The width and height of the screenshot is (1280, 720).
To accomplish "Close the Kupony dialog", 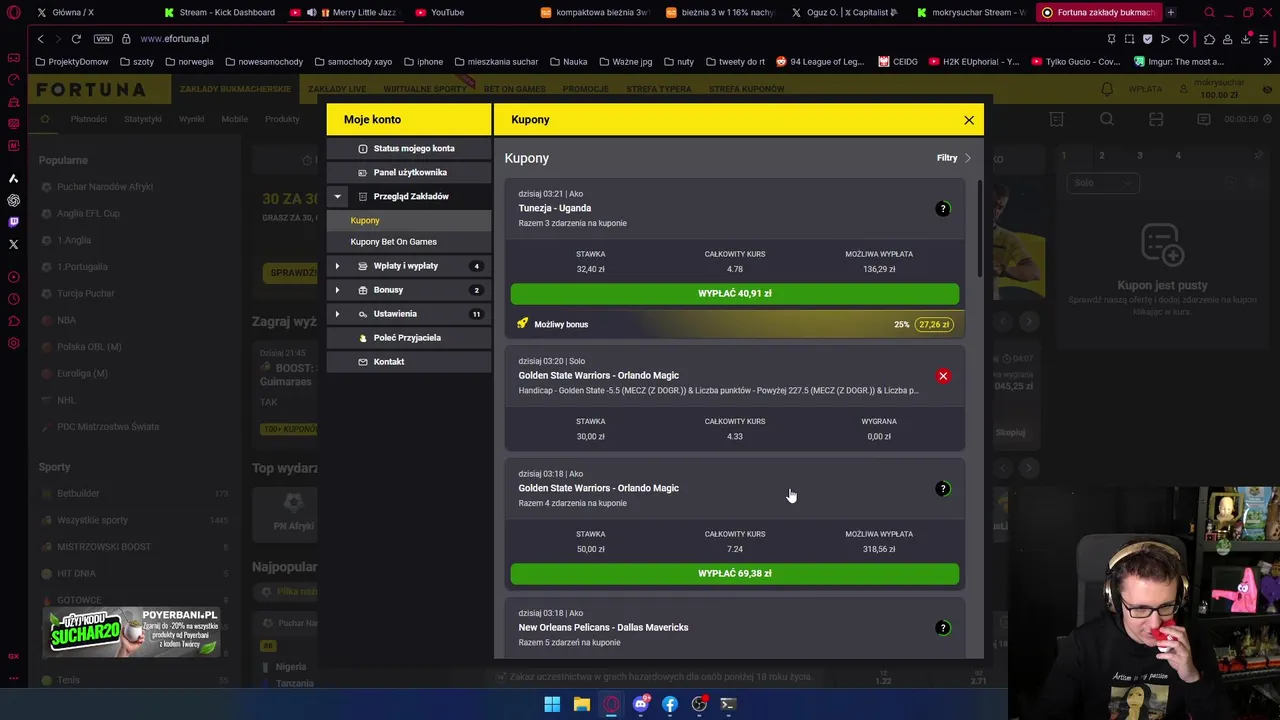I will 969,120.
